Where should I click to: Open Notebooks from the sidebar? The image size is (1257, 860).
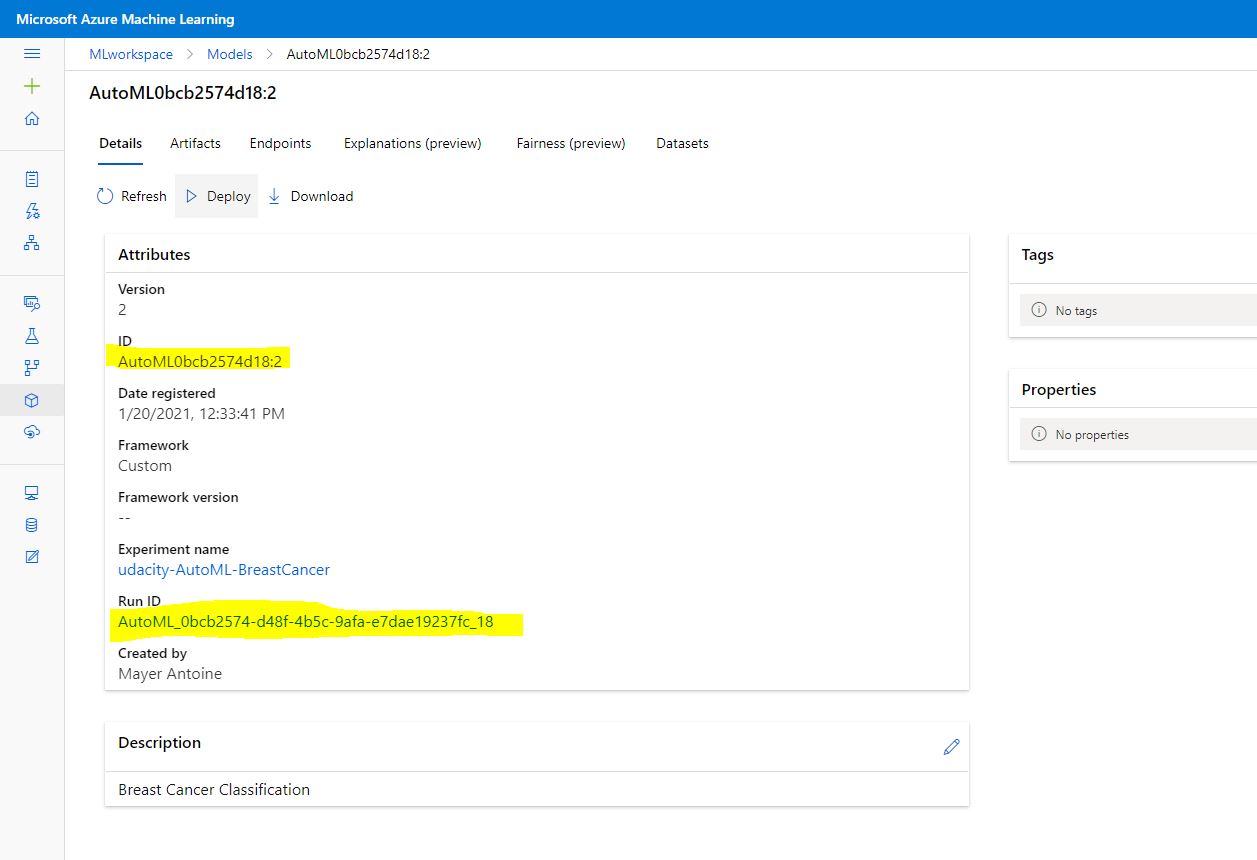point(32,179)
